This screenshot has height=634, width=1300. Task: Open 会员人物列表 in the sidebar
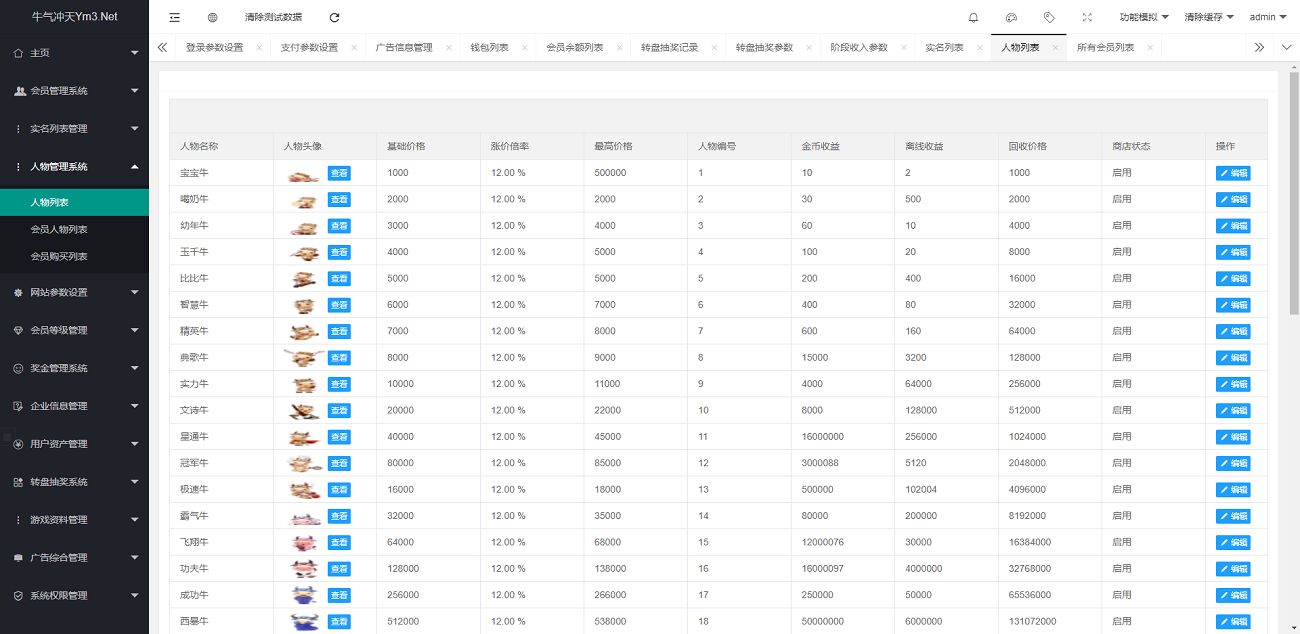(x=74, y=229)
